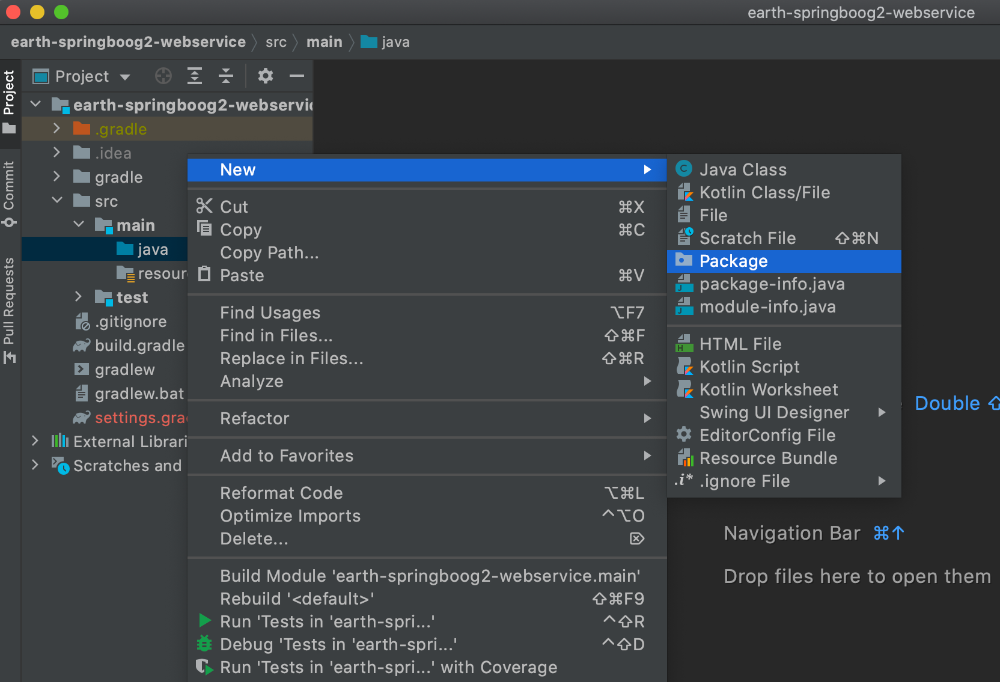The height and width of the screenshot is (682, 1000).
Task: Create new Package
Action: coord(784,262)
